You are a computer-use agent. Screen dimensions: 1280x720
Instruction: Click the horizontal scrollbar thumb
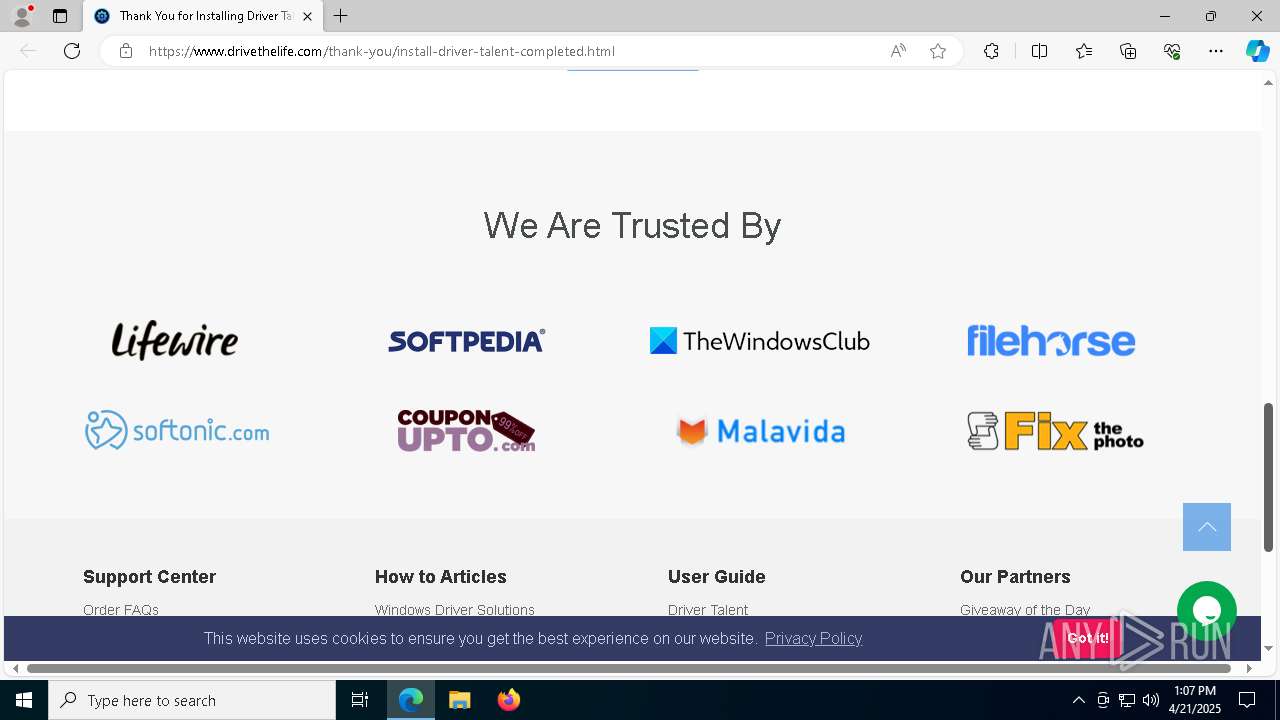(x=630, y=668)
